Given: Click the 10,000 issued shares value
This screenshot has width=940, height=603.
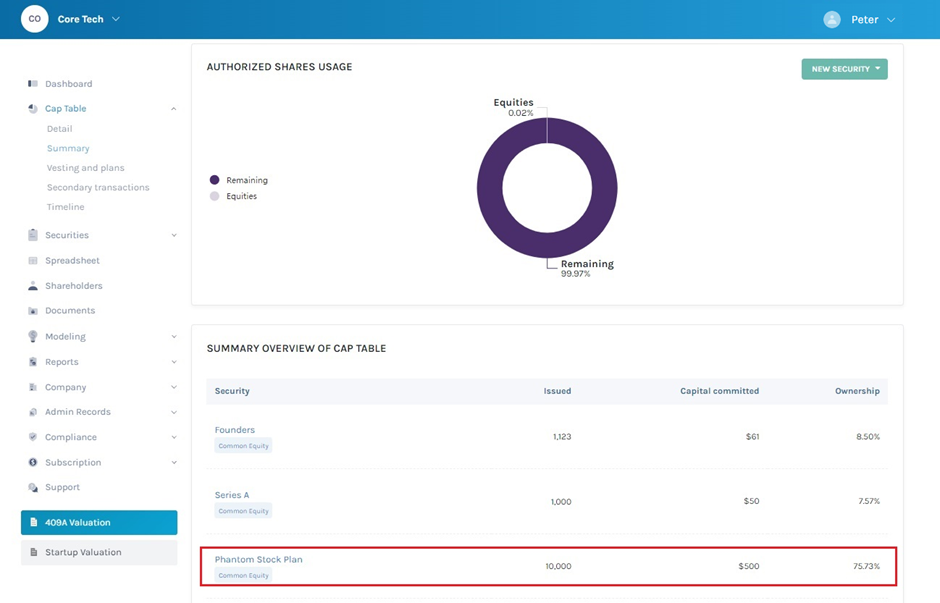Looking at the screenshot, I should pyautogui.click(x=558, y=566).
